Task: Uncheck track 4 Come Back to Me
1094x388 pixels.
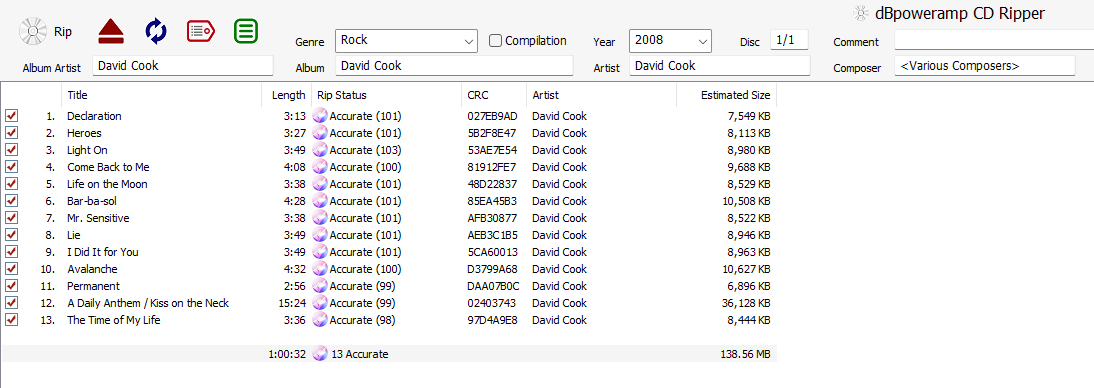Action: [x=11, y=167]
